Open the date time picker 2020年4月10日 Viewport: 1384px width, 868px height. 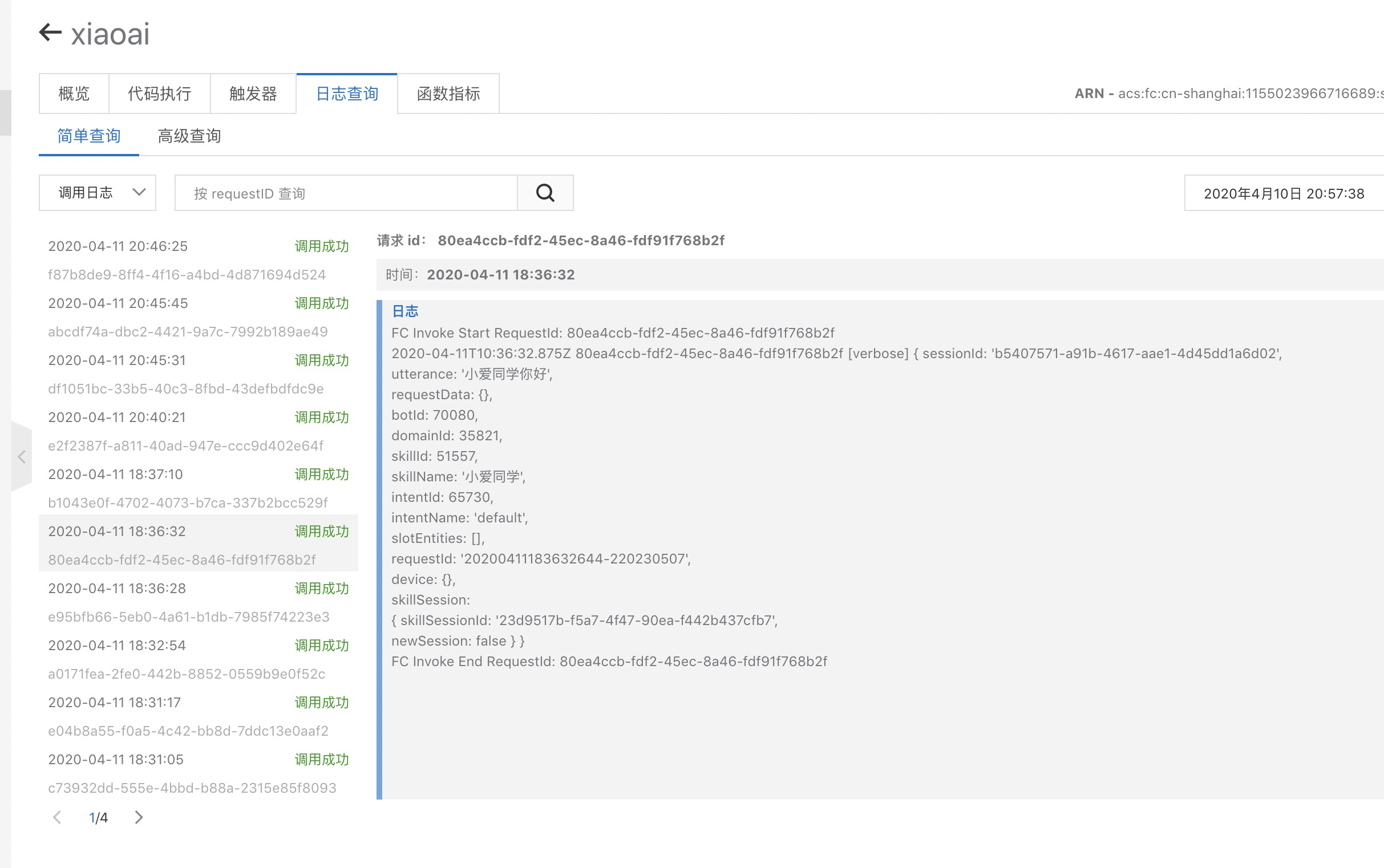pyautogui.click(x=1283, y=193)
